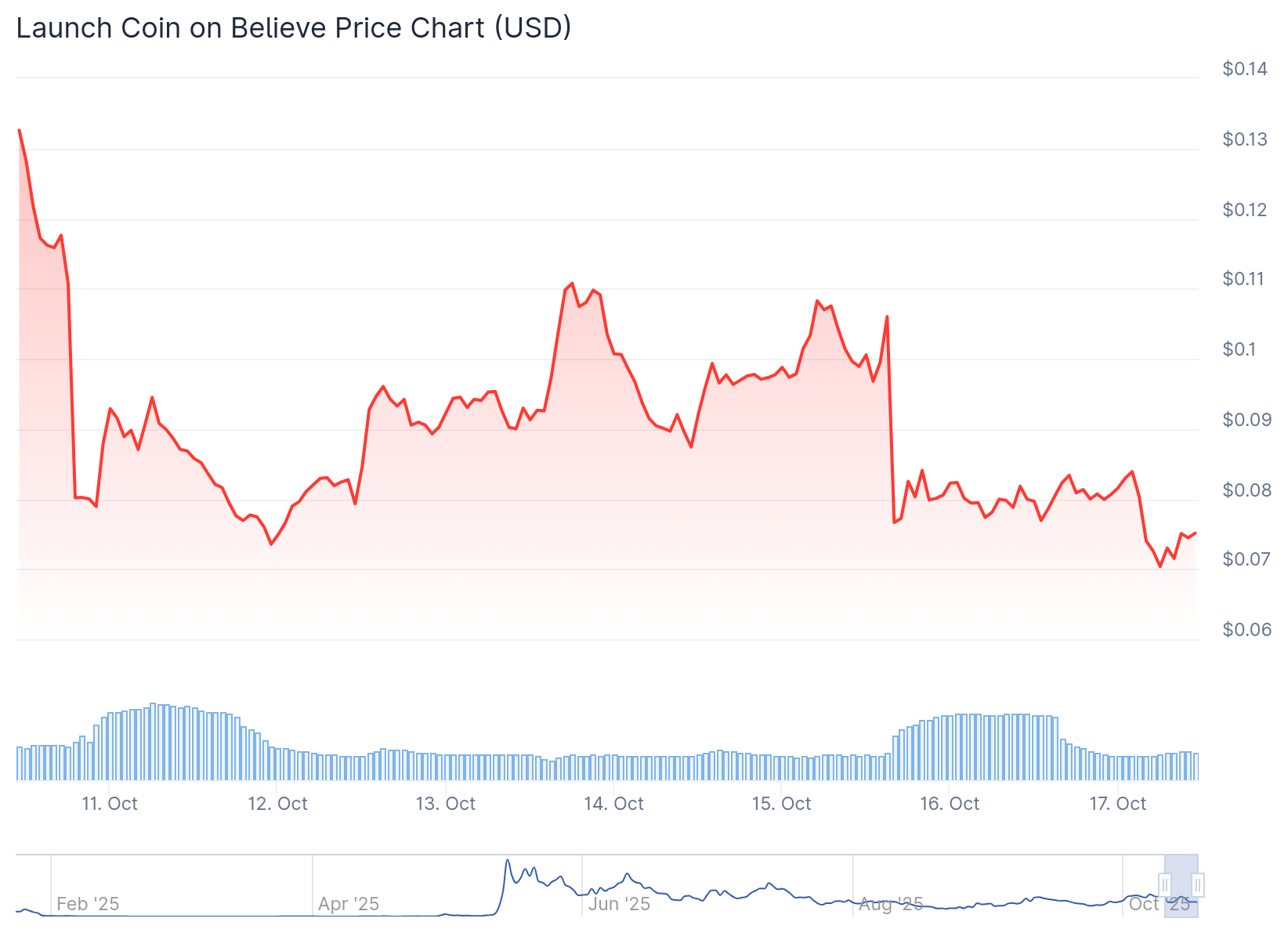Click the 13. Oct date axis label
This screenshot has width=1288, height=940.
point(445,804)
